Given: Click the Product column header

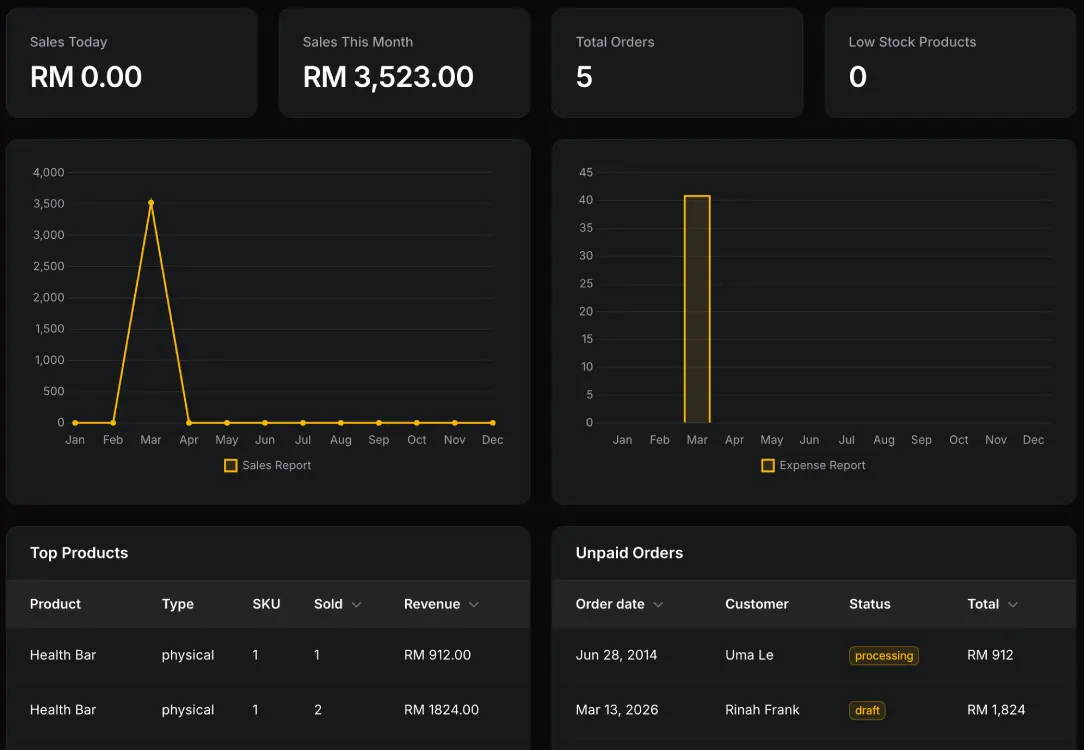Looking at the screenshot, I should [x=55, y=604].
